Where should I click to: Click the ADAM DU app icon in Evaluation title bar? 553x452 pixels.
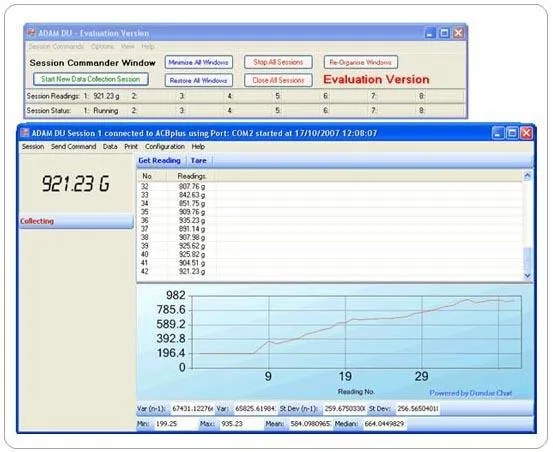point(31,33)
